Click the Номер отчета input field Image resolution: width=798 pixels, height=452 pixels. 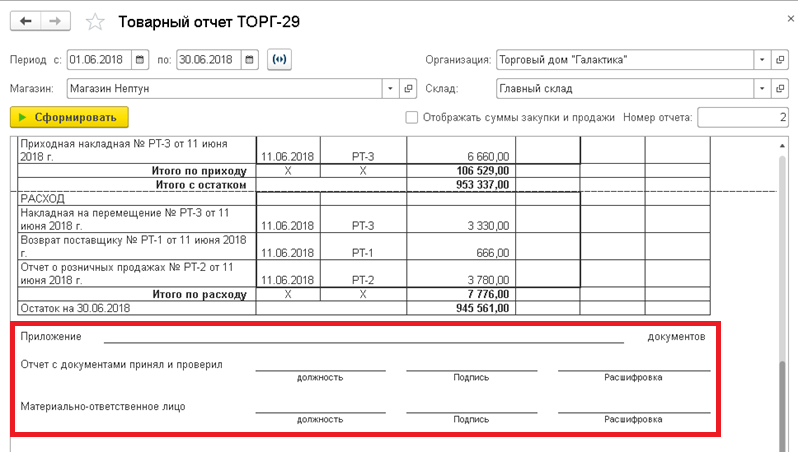tap(743, 118)
